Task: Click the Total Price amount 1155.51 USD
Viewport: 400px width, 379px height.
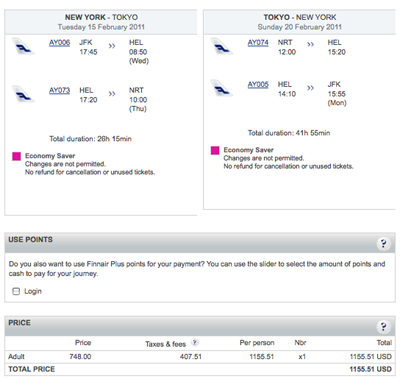Action: coord(370,369)
